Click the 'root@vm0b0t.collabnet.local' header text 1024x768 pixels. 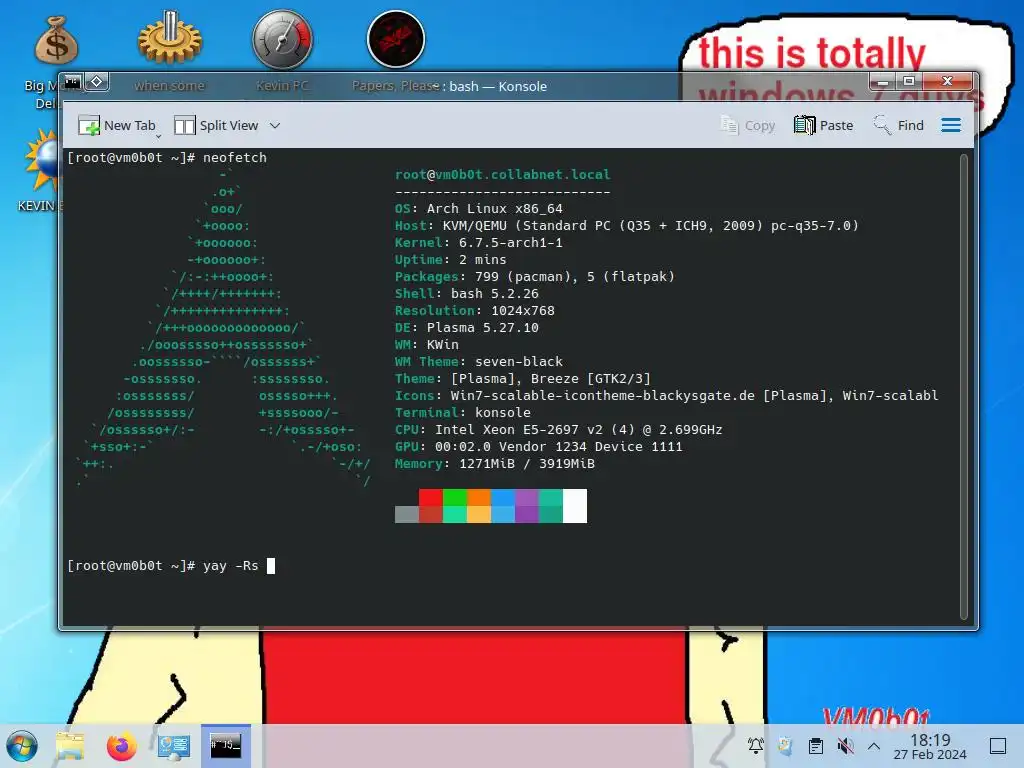[502, 174]
